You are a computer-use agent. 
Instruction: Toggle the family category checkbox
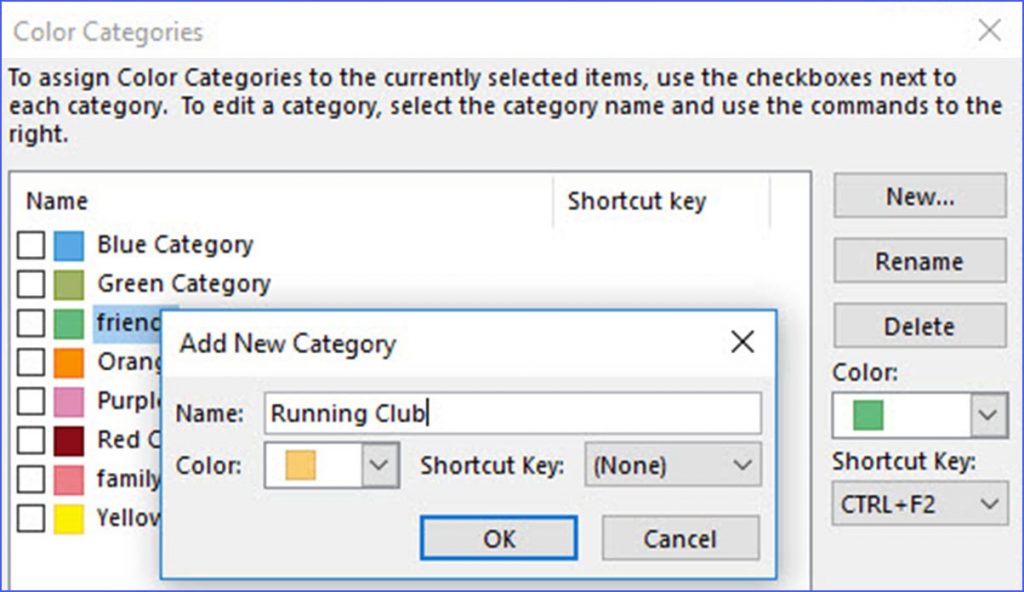pyautogui.click(x=31, y=480)
